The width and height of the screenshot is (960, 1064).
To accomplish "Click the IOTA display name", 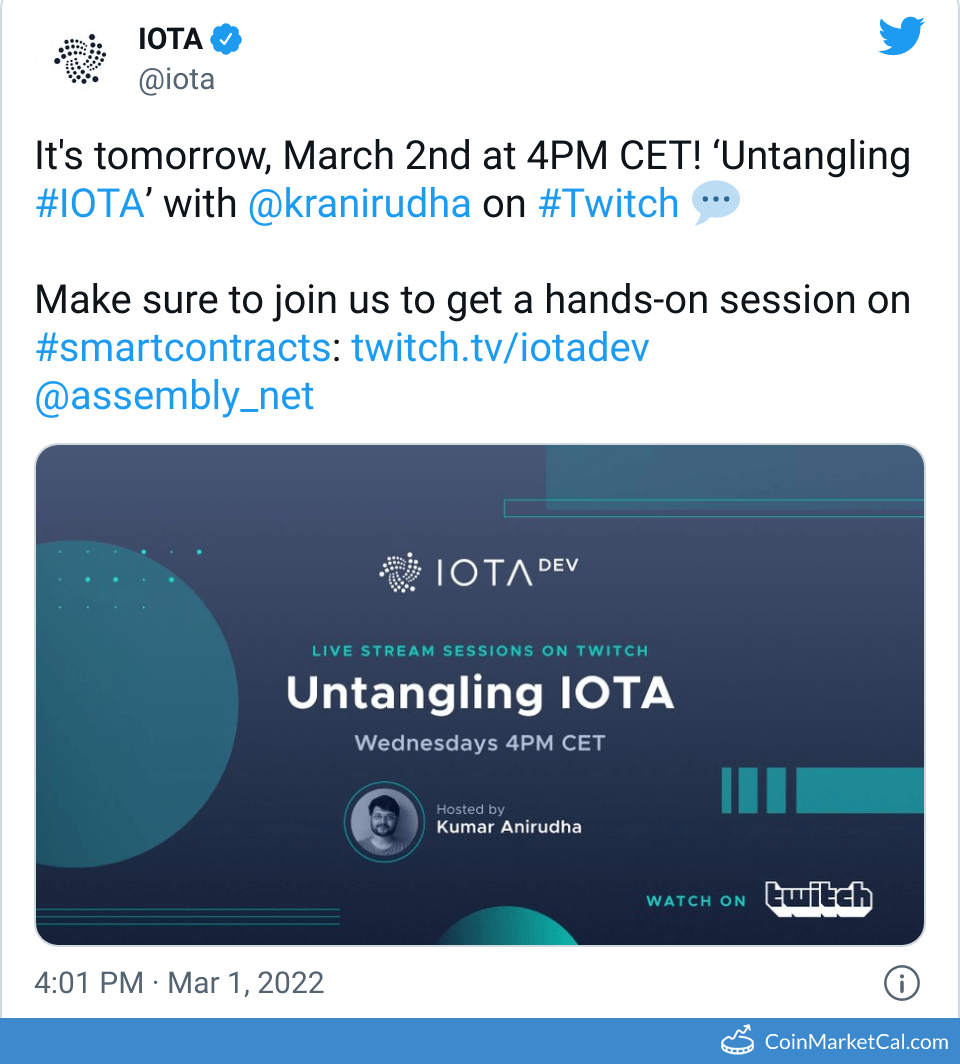I will (170, 40).
